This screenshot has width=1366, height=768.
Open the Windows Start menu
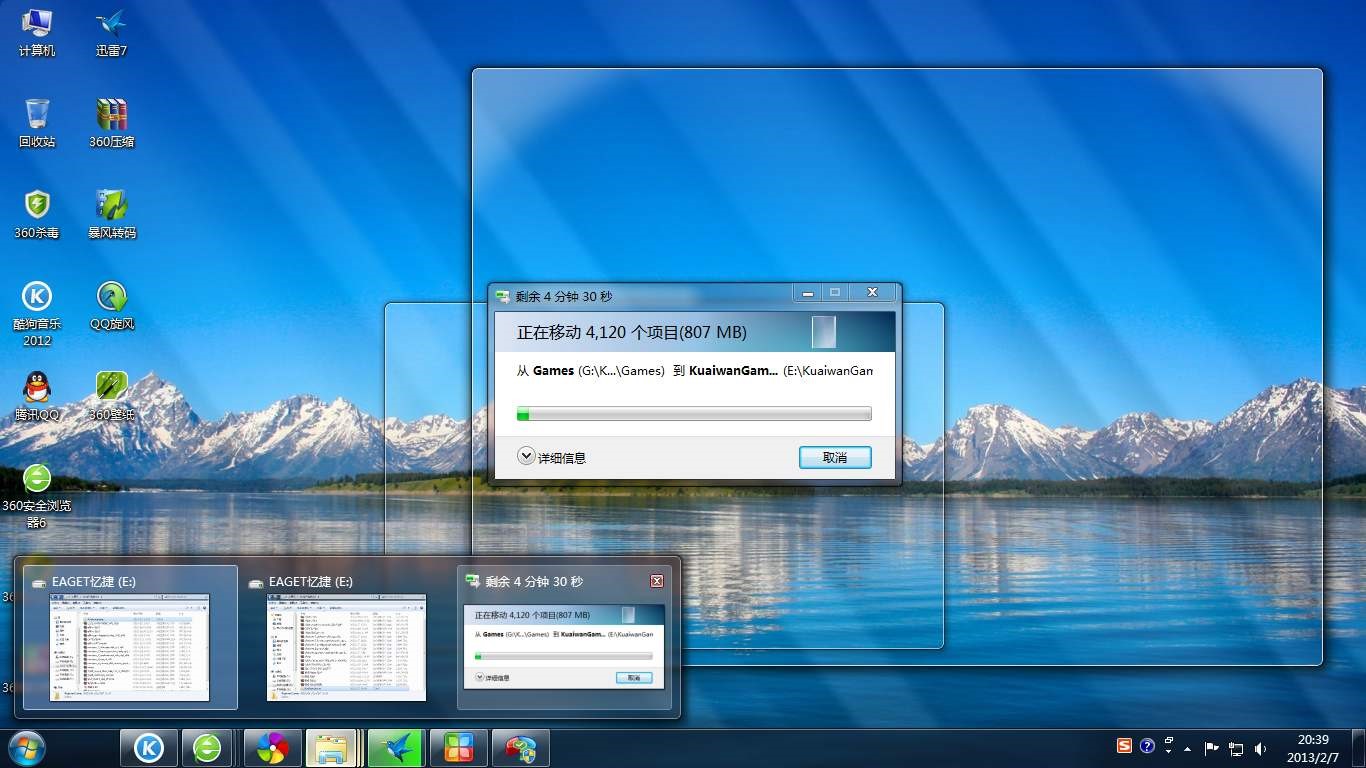[26, 746]
